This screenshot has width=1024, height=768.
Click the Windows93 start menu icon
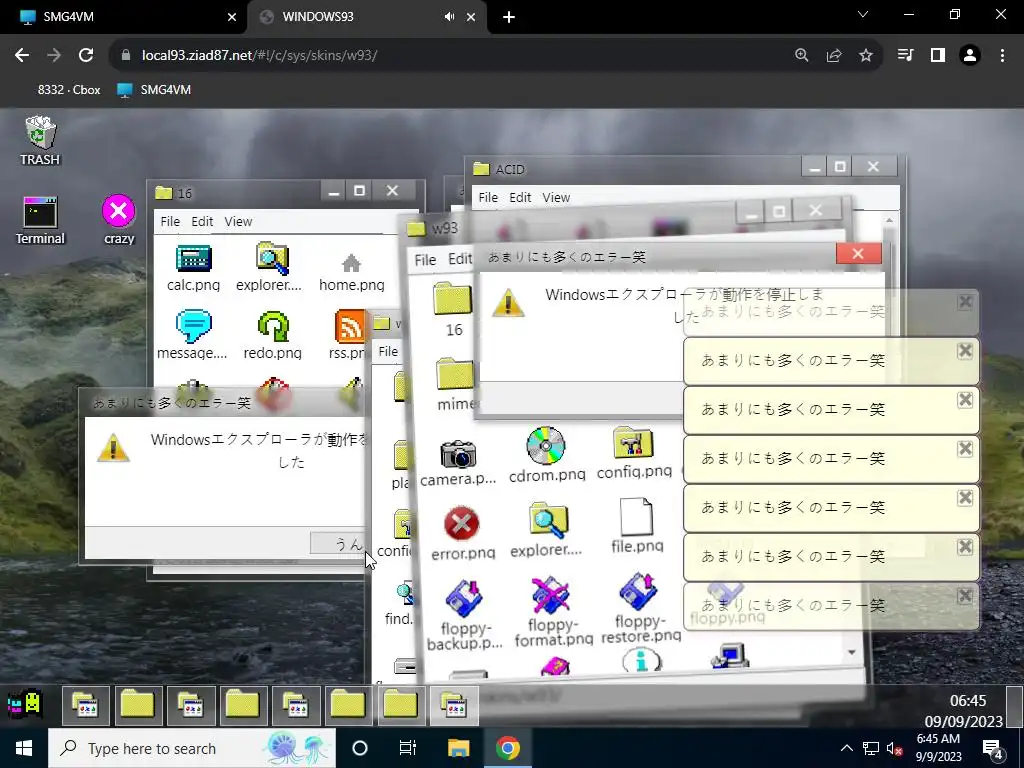coord(25,705)
